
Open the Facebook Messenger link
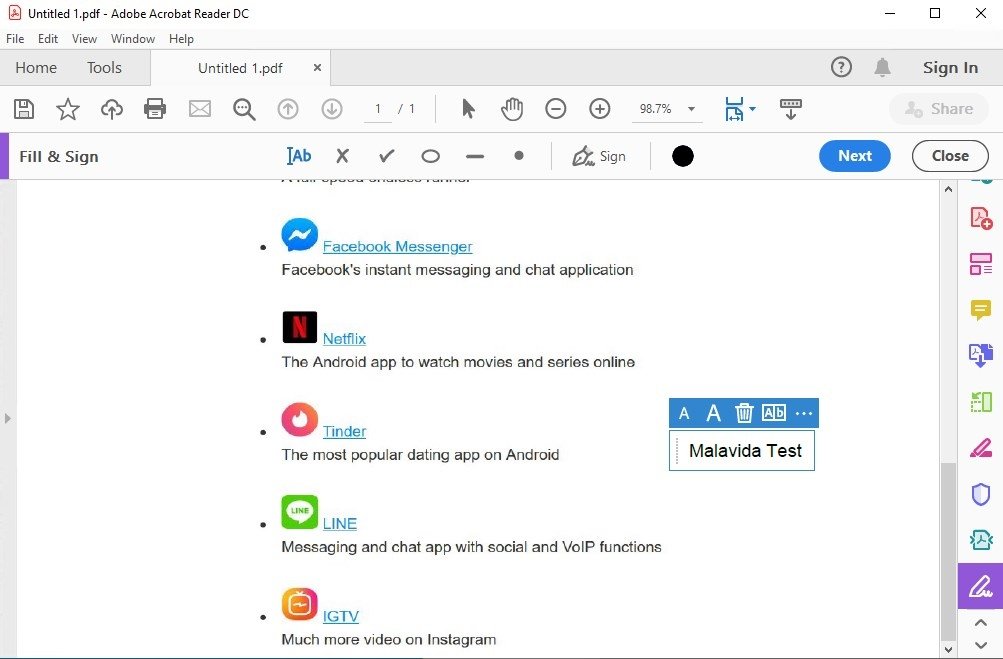(397, 246)
